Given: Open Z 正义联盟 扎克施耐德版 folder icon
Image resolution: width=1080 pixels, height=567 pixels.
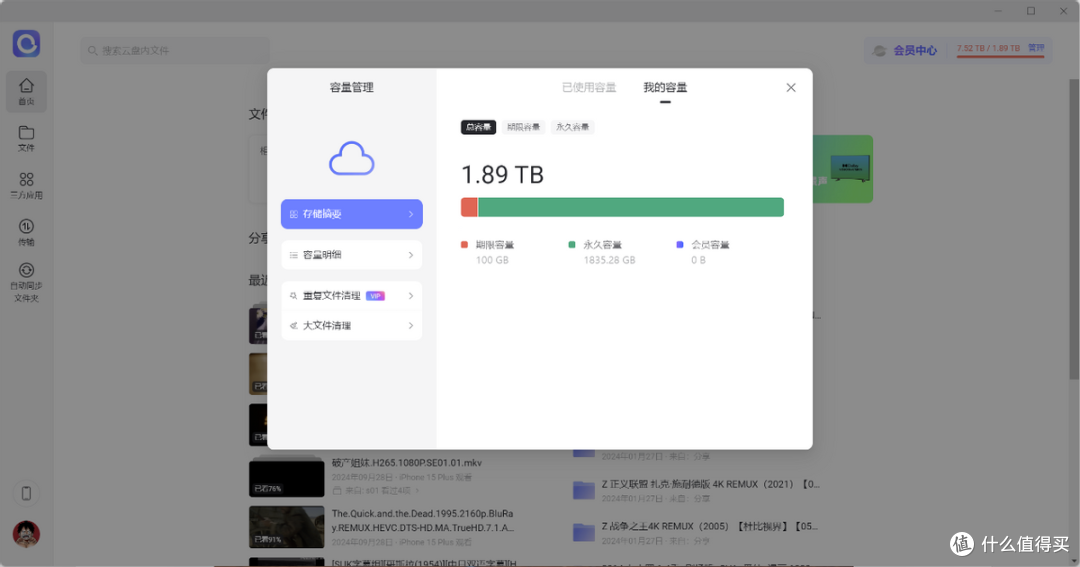Looking at the screenshot, I should (x=583, y=490).
